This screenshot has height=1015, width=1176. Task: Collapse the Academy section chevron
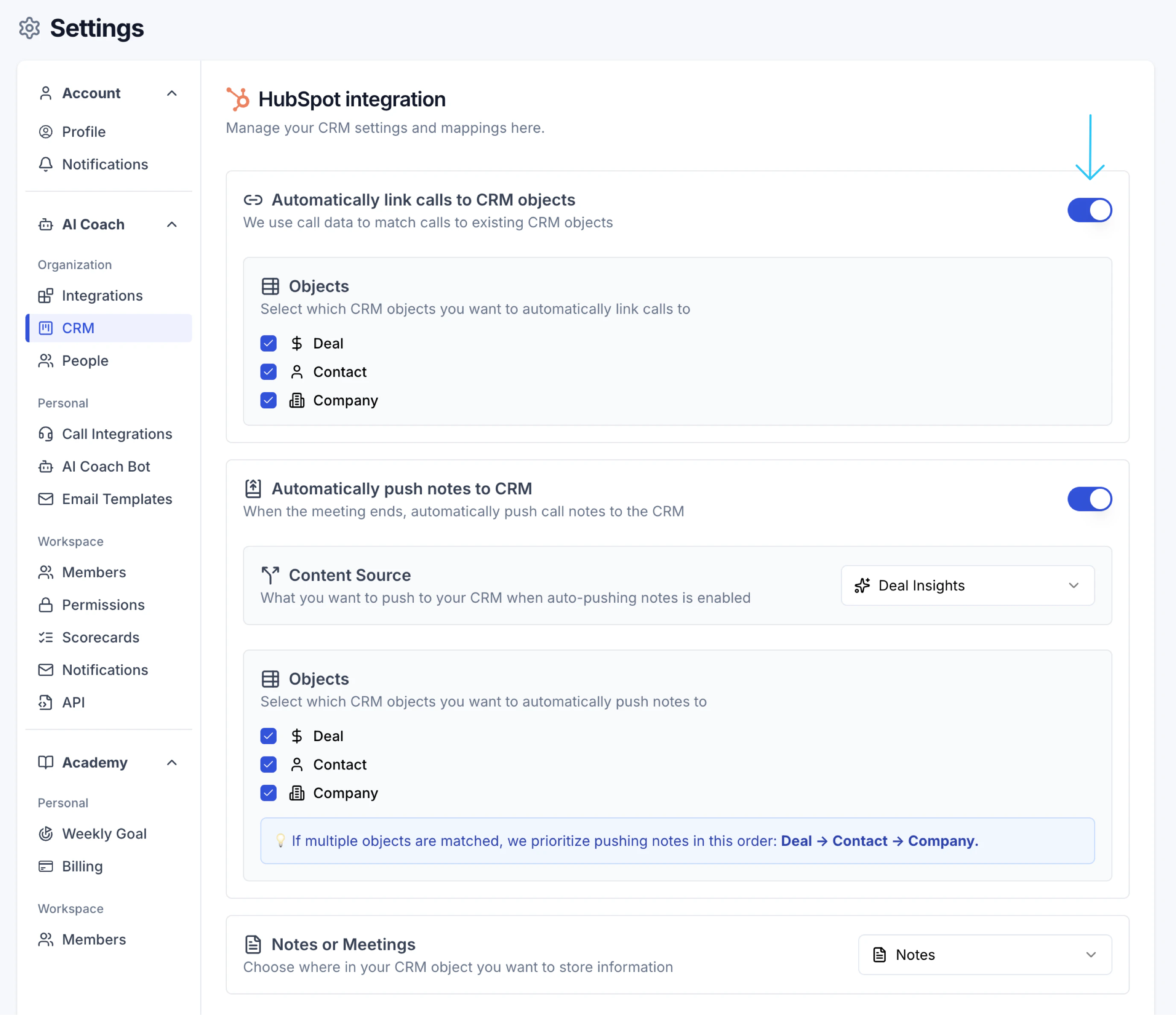pos(172,762)
